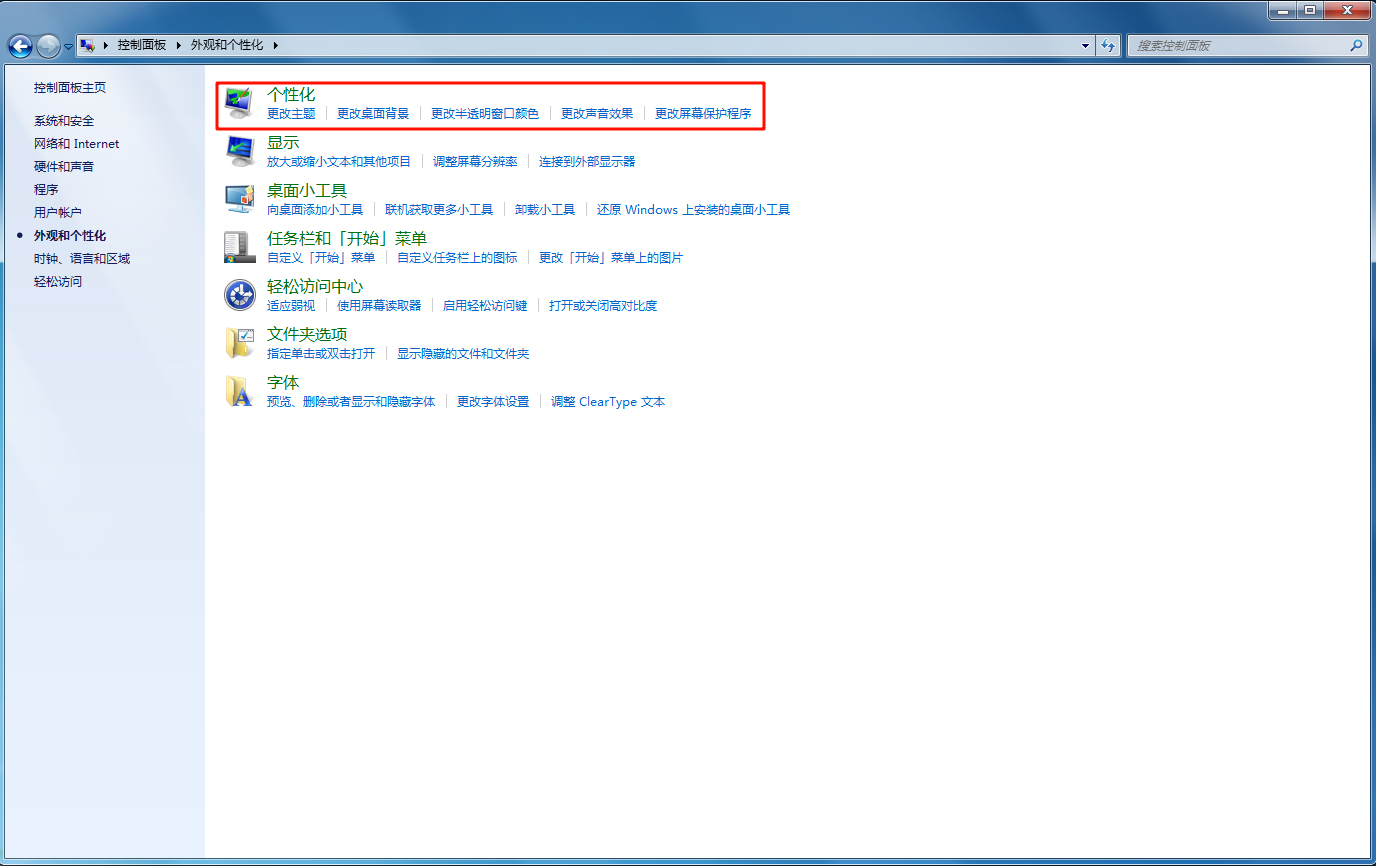Click the 更改桌面背景 link

373,114
